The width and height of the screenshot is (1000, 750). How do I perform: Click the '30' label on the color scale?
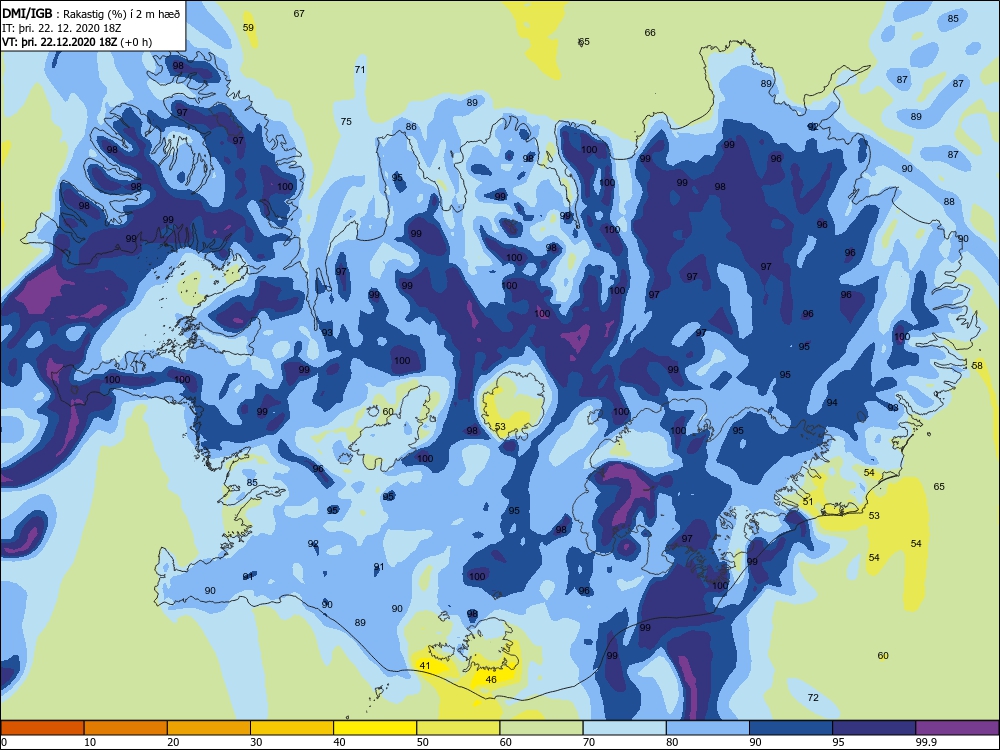click(256, 742)
